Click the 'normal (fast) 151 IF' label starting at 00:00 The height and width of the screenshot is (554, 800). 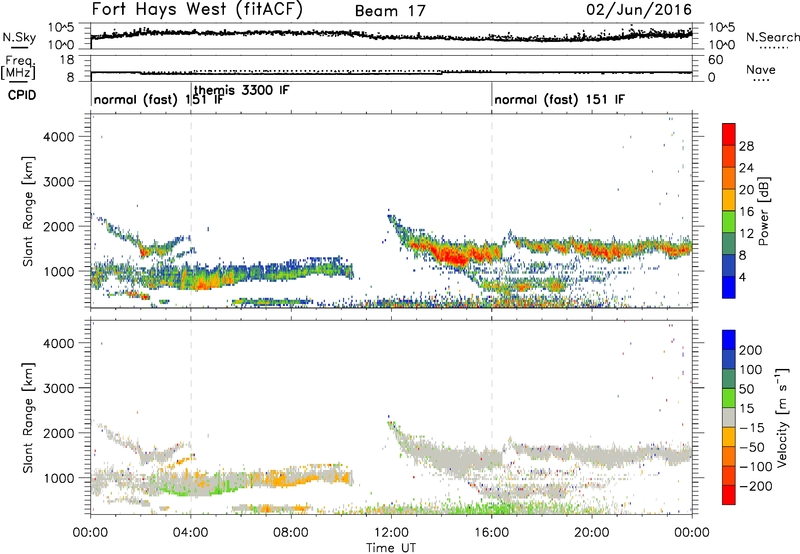coord(159,99)
